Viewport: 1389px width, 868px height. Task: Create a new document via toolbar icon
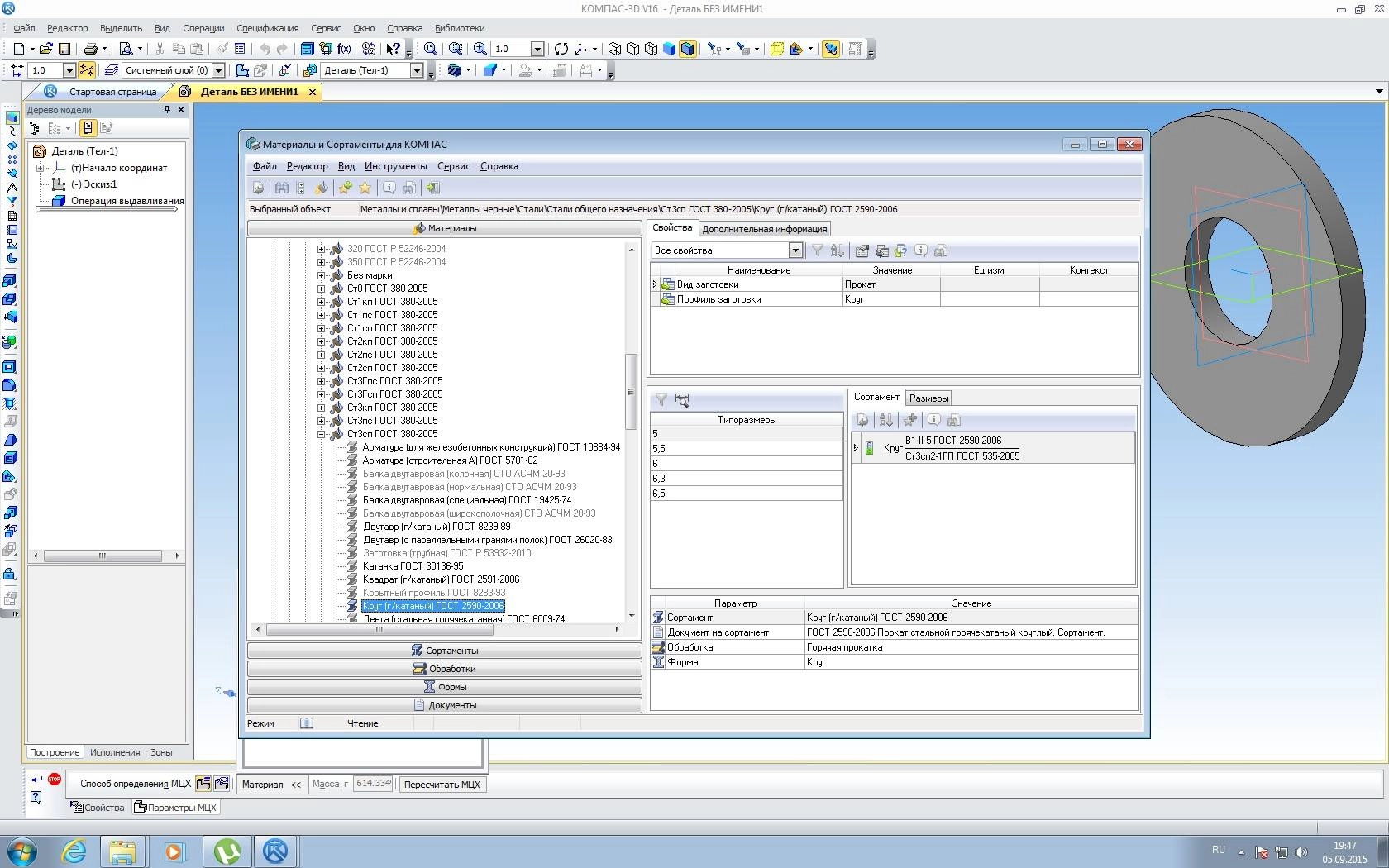point(18,49)
